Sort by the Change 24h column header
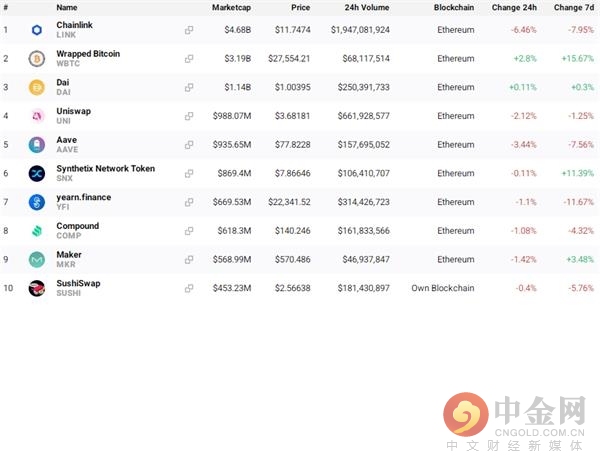Screen dimensions: 600x464 [x=514, y=7]
